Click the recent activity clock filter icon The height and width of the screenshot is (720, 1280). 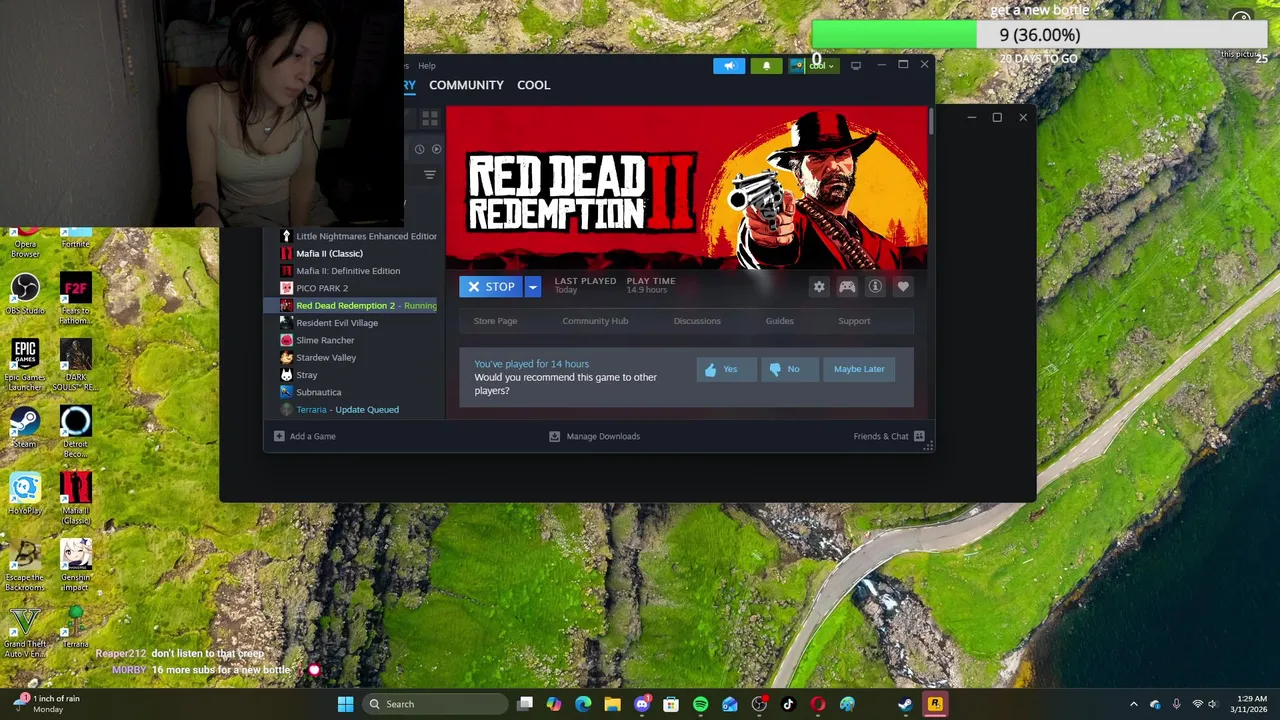coord(419,149)
